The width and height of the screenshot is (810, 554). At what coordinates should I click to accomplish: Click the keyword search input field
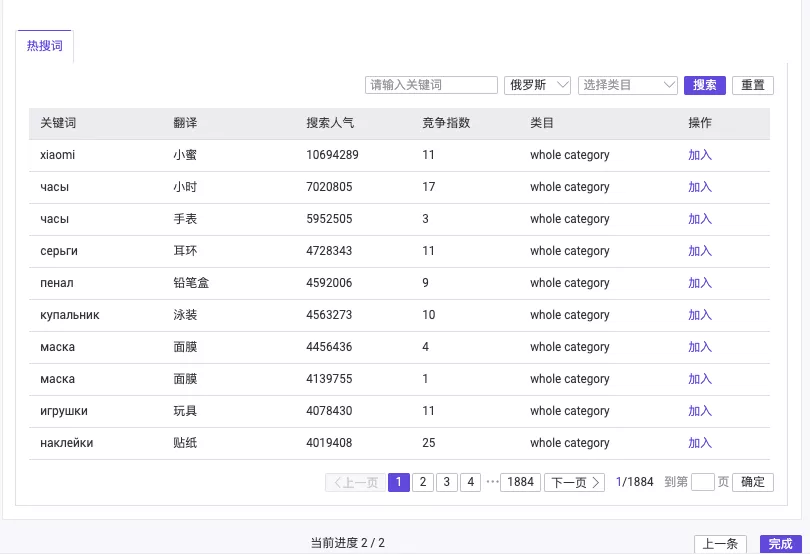coord(431,85)
